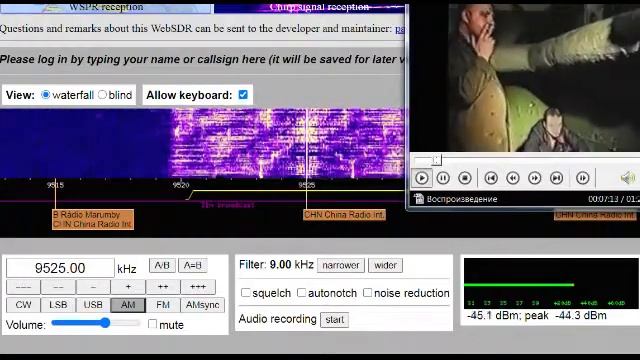
Task: Move the media player seek bar thumb
Action: pos(437,160)
